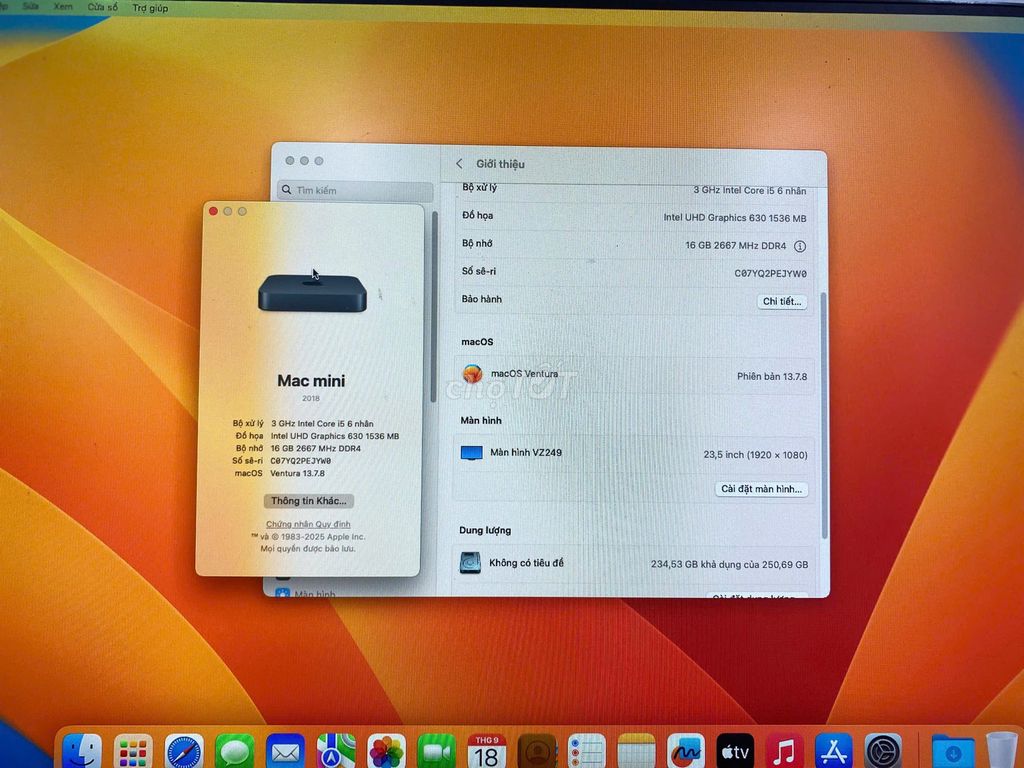Click the Mac mini image in About window
The height and width of the screenshot is (768, 1024).
[x=312, y=293]
